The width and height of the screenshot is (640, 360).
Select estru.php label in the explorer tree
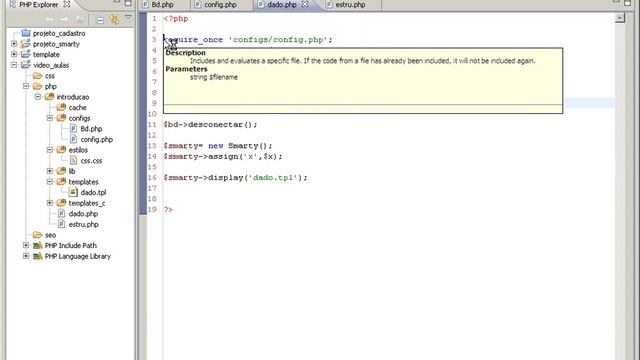(x=84, y=224)
